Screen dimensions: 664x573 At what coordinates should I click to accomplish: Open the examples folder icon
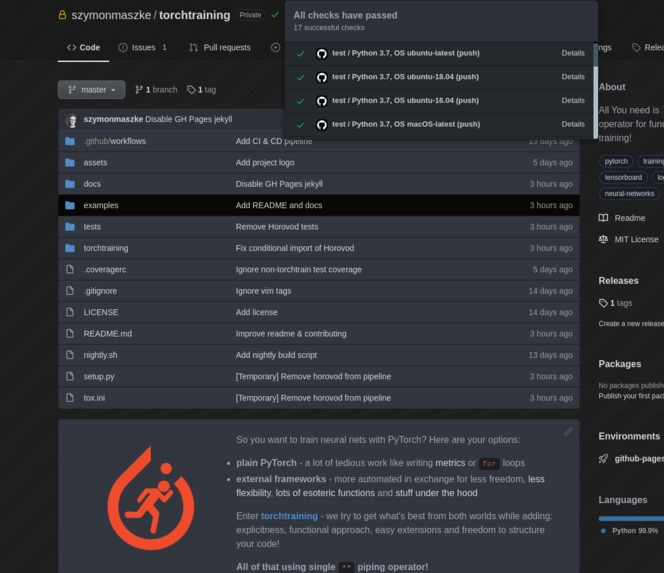click(x=70, y=205)
